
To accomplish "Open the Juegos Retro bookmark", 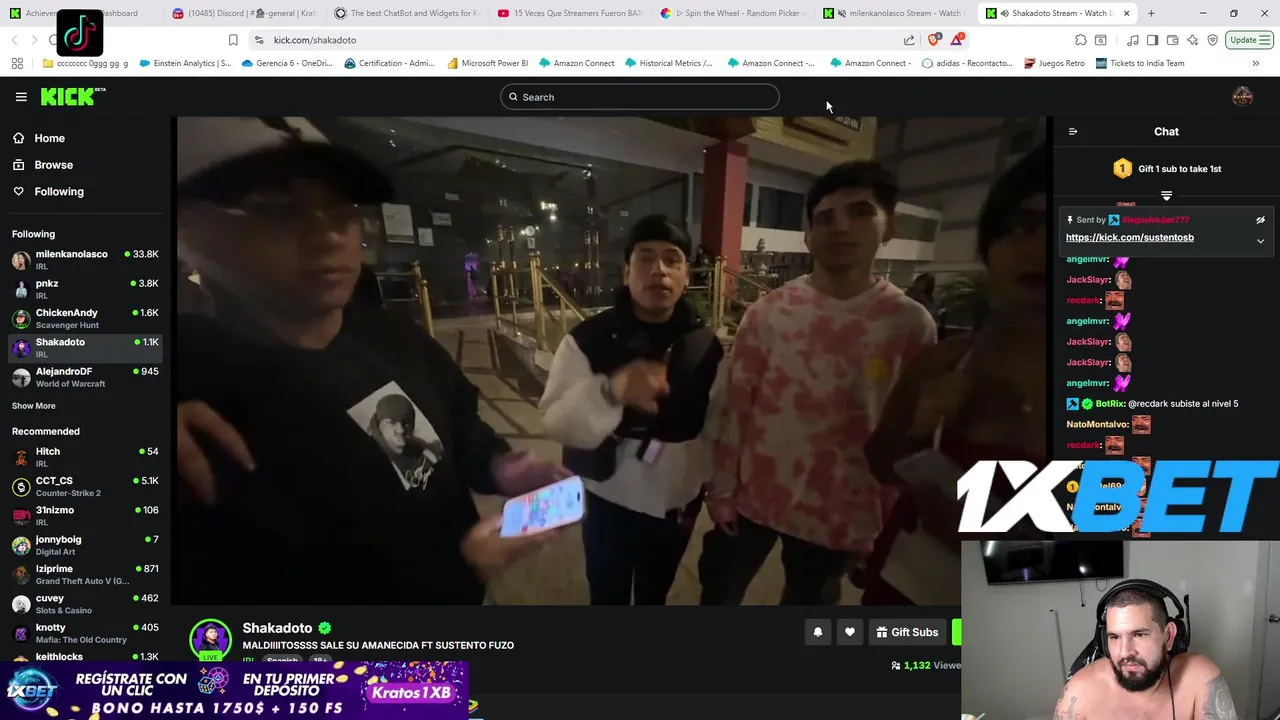I will tap(1054, 63).
